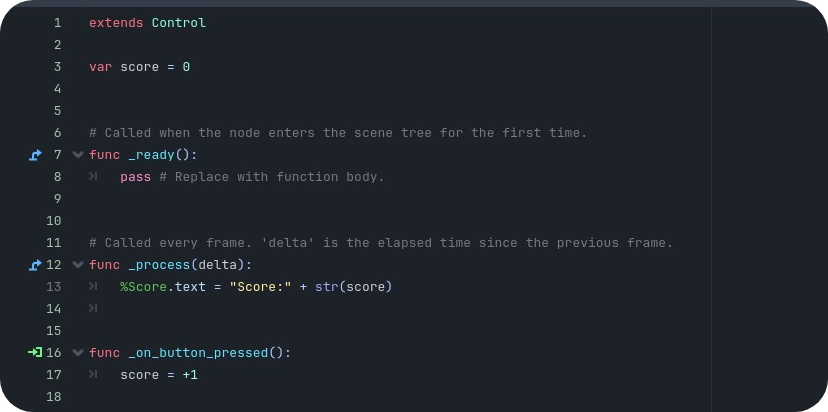Click the "Score:" string literal

pos(260,287)
